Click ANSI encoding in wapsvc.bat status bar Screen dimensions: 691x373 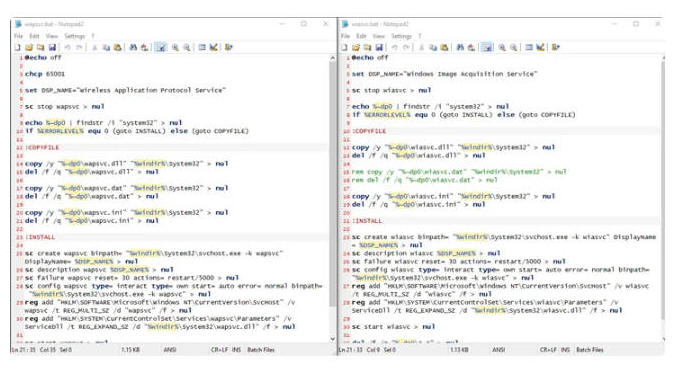(170, 350)
